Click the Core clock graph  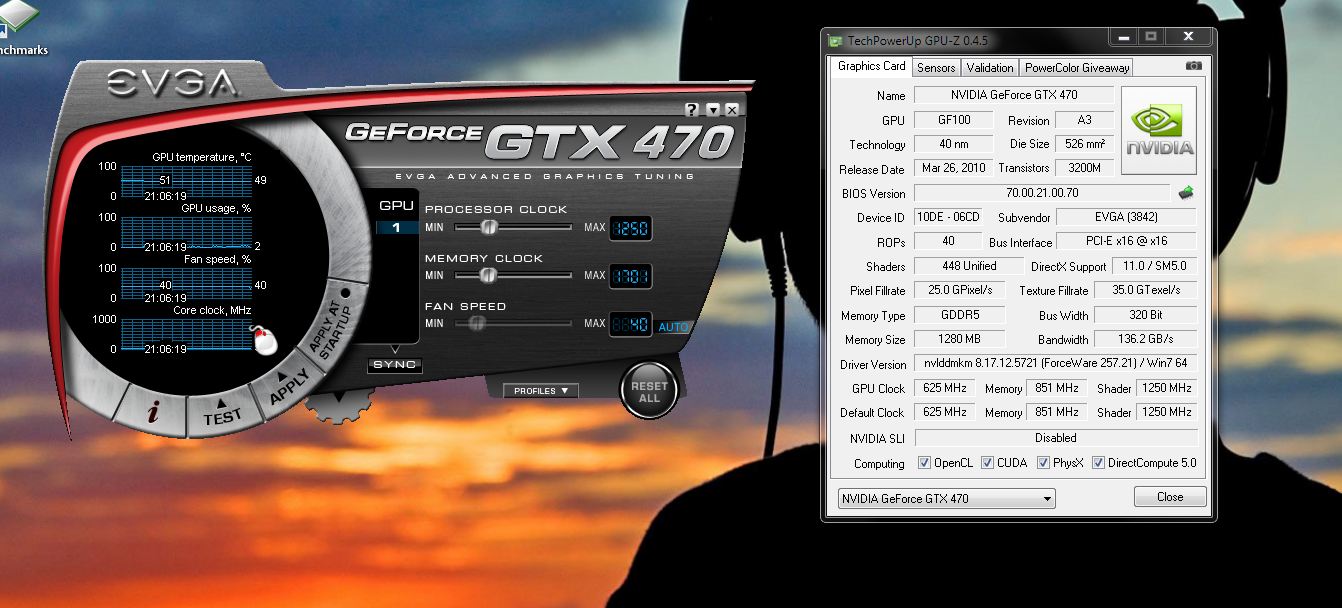(x=186, y=335)
